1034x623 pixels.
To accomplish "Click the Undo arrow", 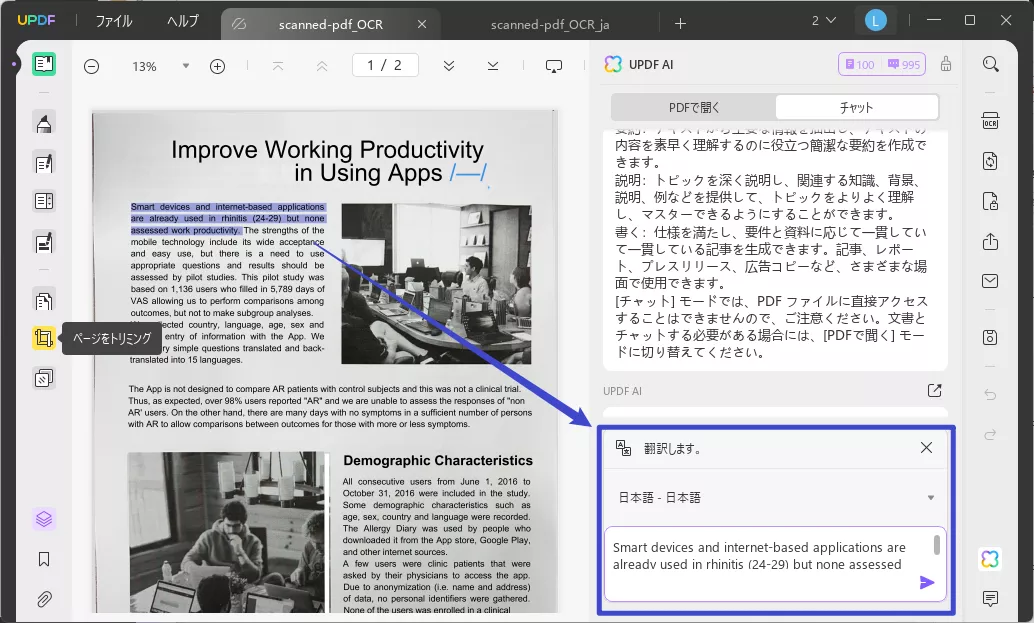I will coord(990,395).
